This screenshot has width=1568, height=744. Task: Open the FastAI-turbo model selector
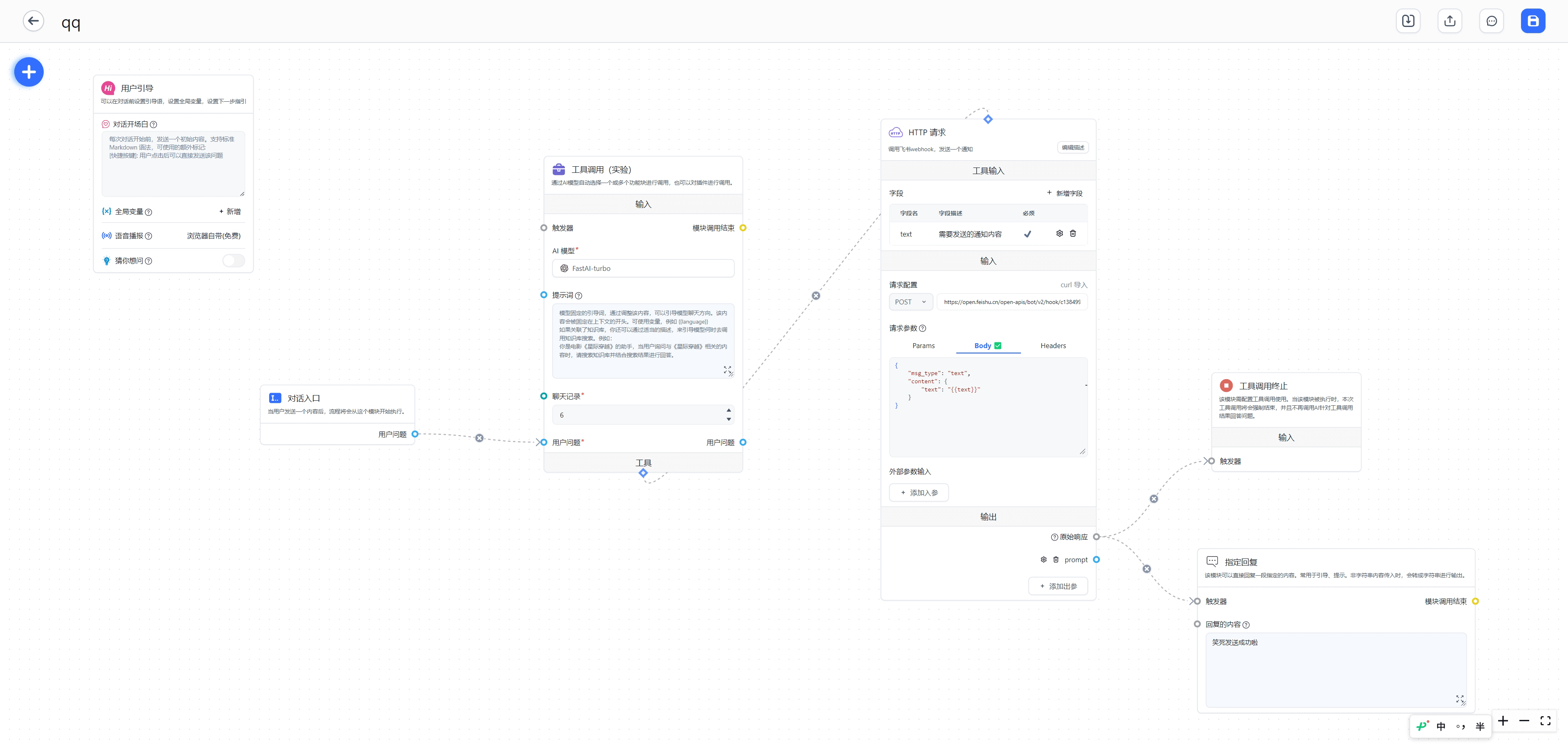(642, 268)
